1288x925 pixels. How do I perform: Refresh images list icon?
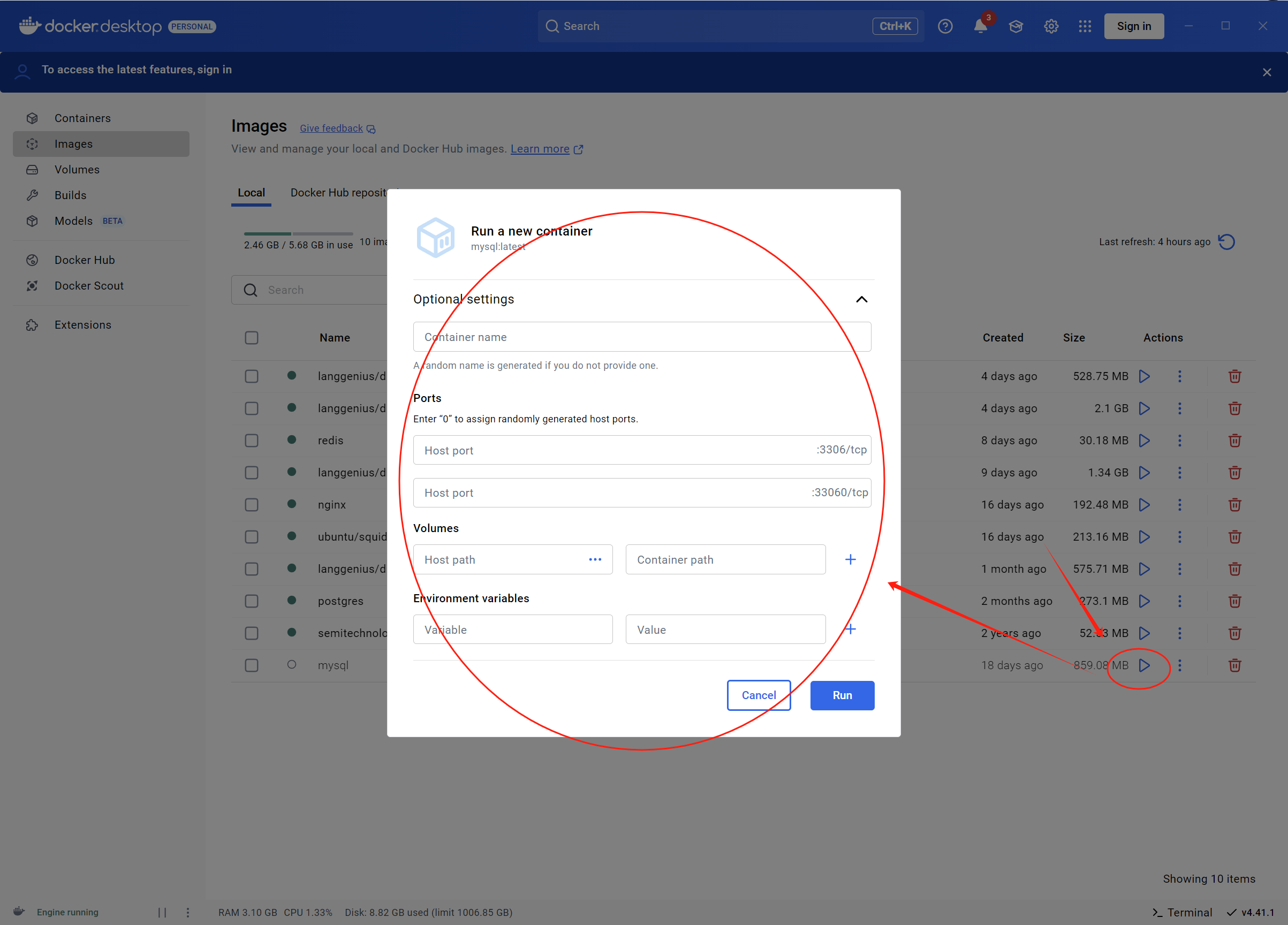1226,242
